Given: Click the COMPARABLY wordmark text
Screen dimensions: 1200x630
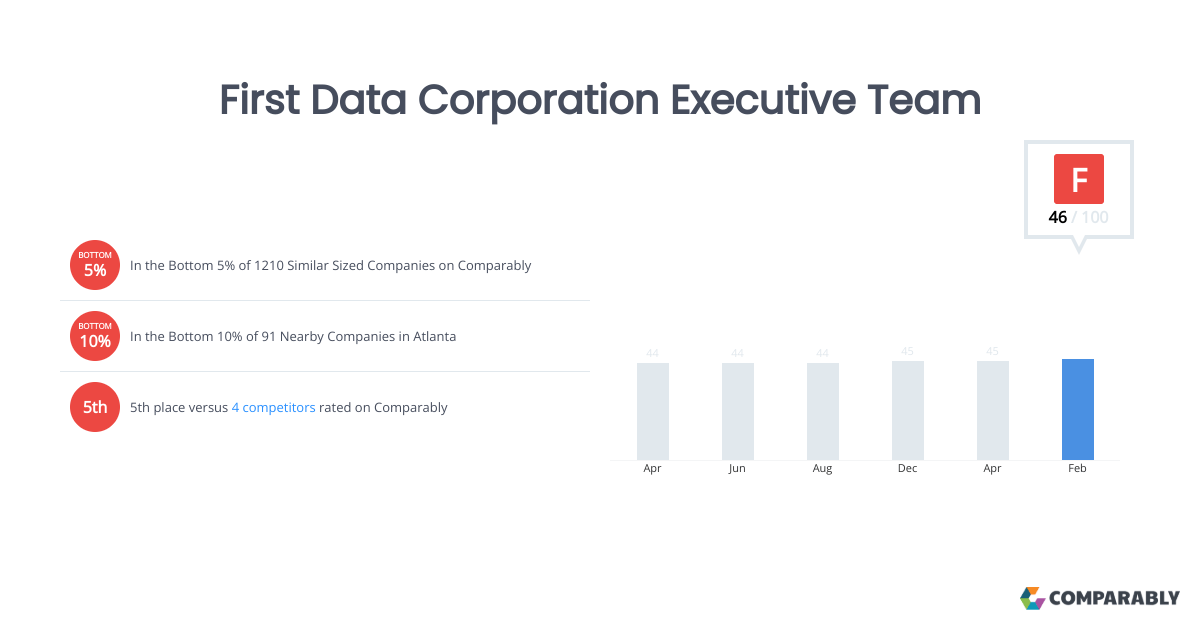Looking at the screenshot, I should coord(1114,599).
